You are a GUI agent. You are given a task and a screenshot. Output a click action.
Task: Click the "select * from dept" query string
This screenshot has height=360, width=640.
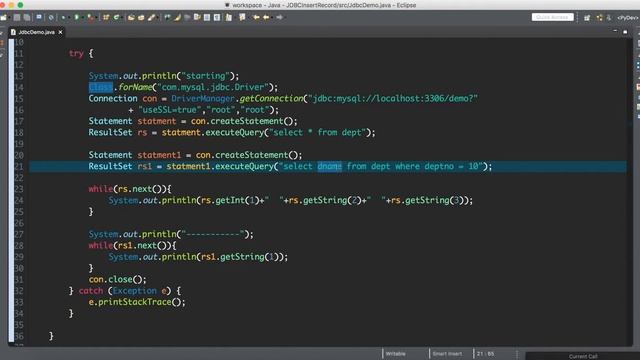[317, 133]
